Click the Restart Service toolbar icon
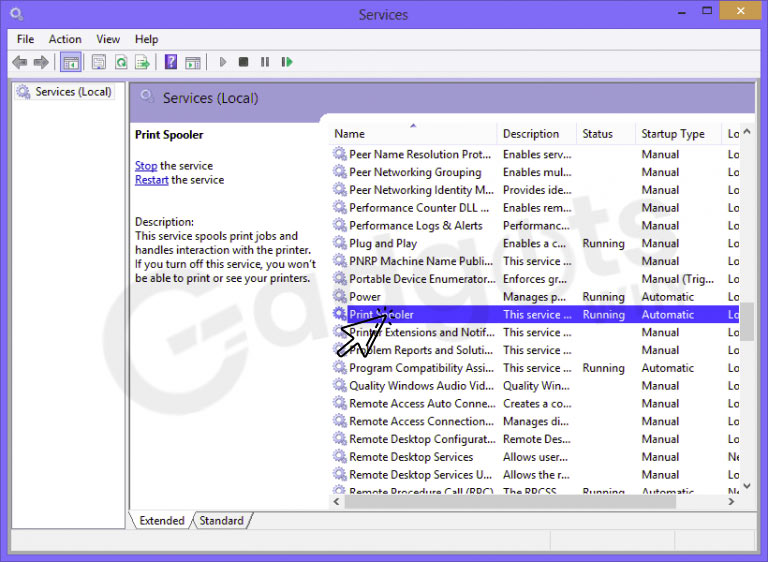 tap(287, 62)
